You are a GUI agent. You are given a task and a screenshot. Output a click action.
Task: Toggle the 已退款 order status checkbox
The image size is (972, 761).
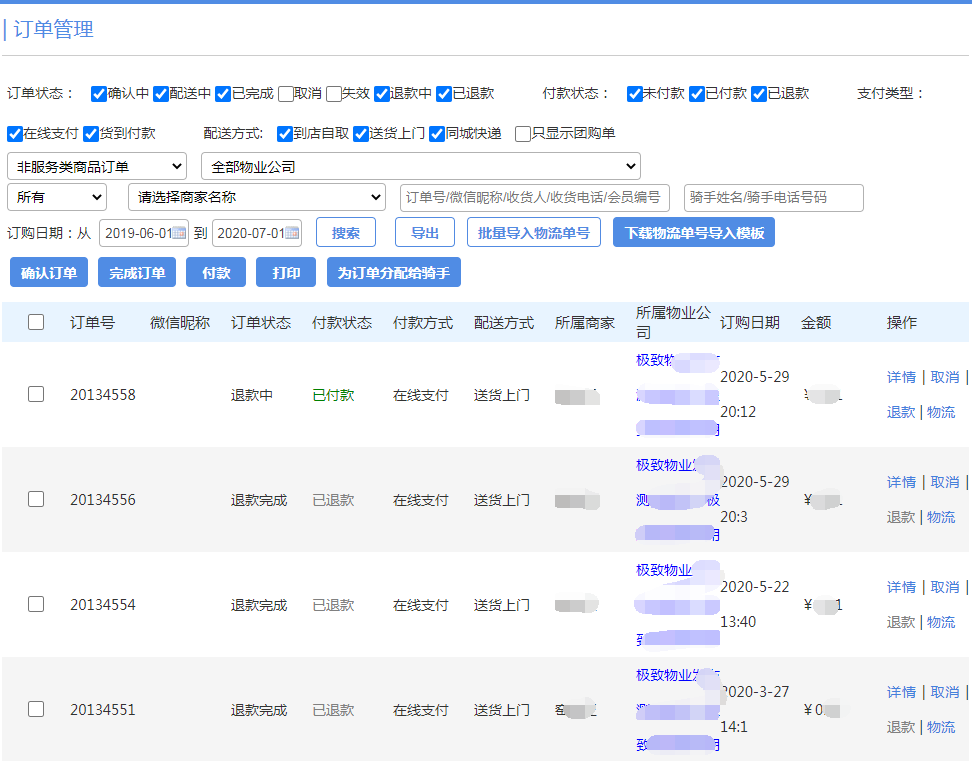click(x=444, y=94)
